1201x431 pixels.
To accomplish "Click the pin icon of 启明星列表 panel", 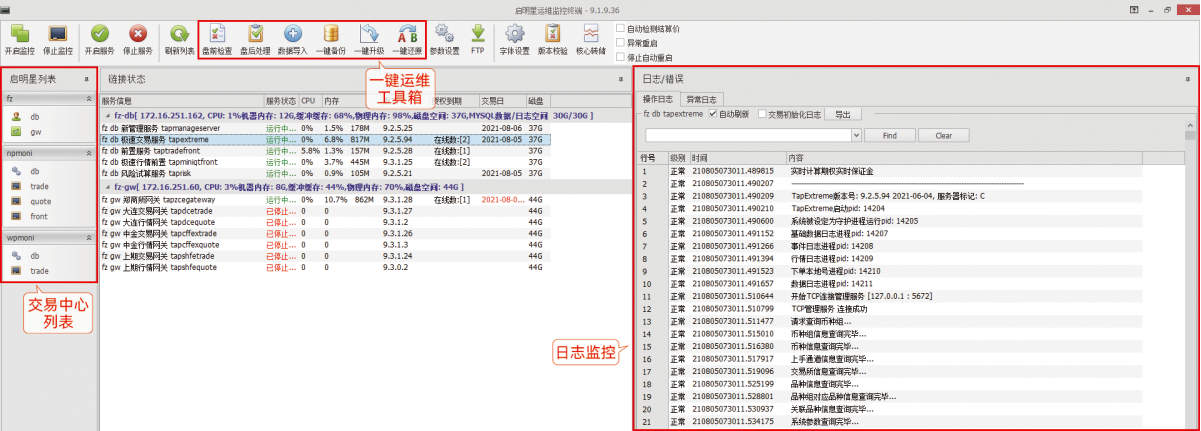I will pos(87,78).
